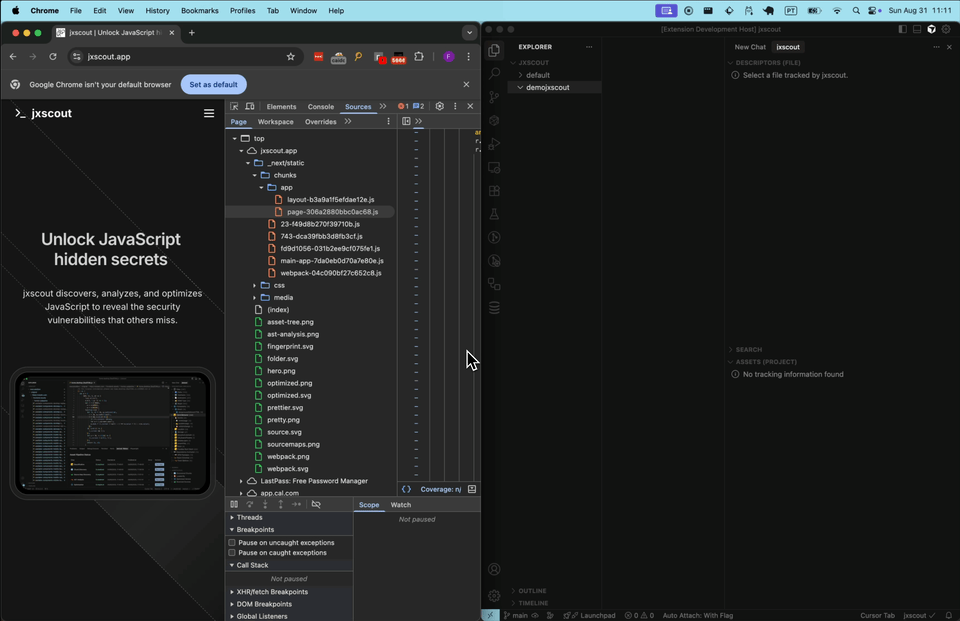Viewport: 960px width, 621px height.
Task: Click the pause script execution icon
Action: click(234, 505)
